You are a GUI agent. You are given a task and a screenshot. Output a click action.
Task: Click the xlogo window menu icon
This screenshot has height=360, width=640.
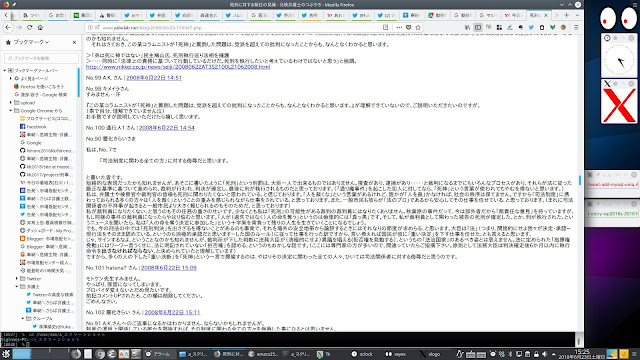[x=607, y=84]
